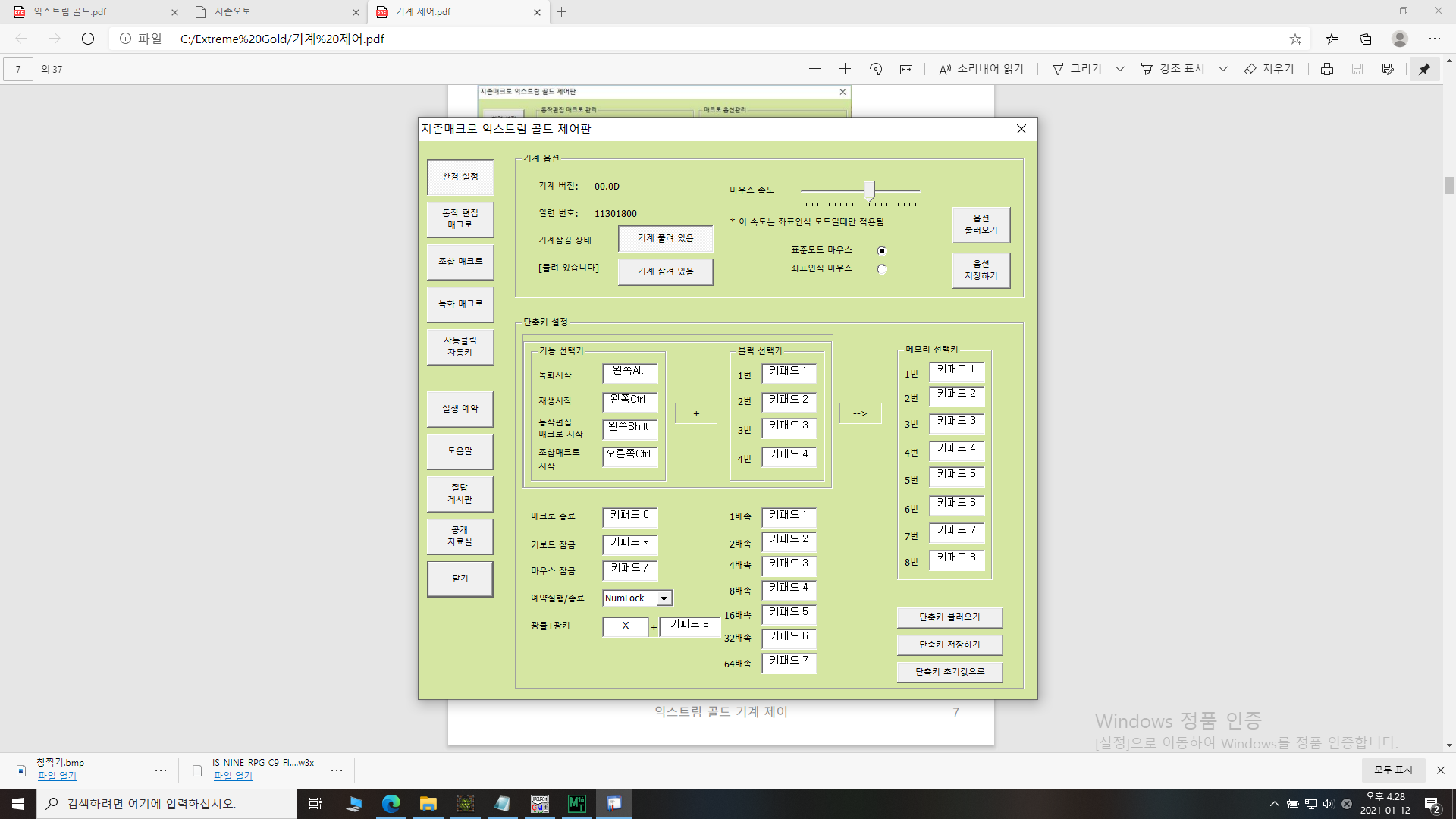
Task: Open the NumLock dropdown arrow
Action: (x=664, y=598)
